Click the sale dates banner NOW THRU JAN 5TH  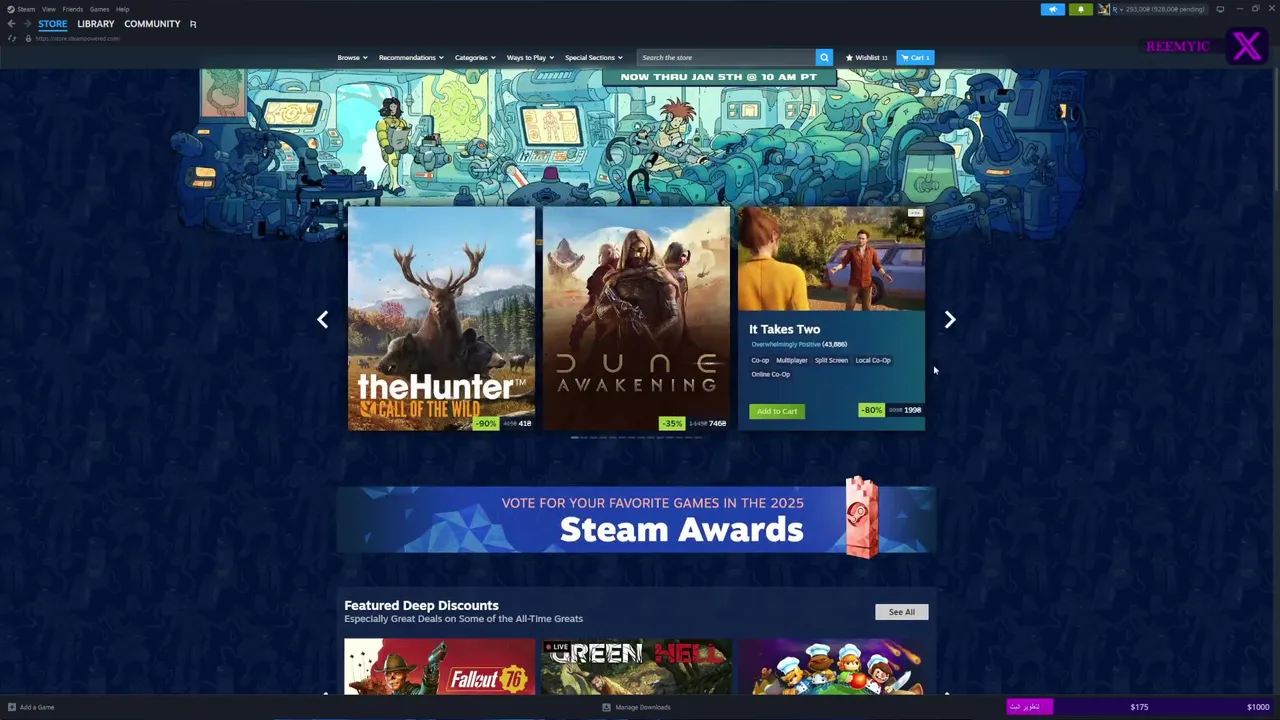719,77
